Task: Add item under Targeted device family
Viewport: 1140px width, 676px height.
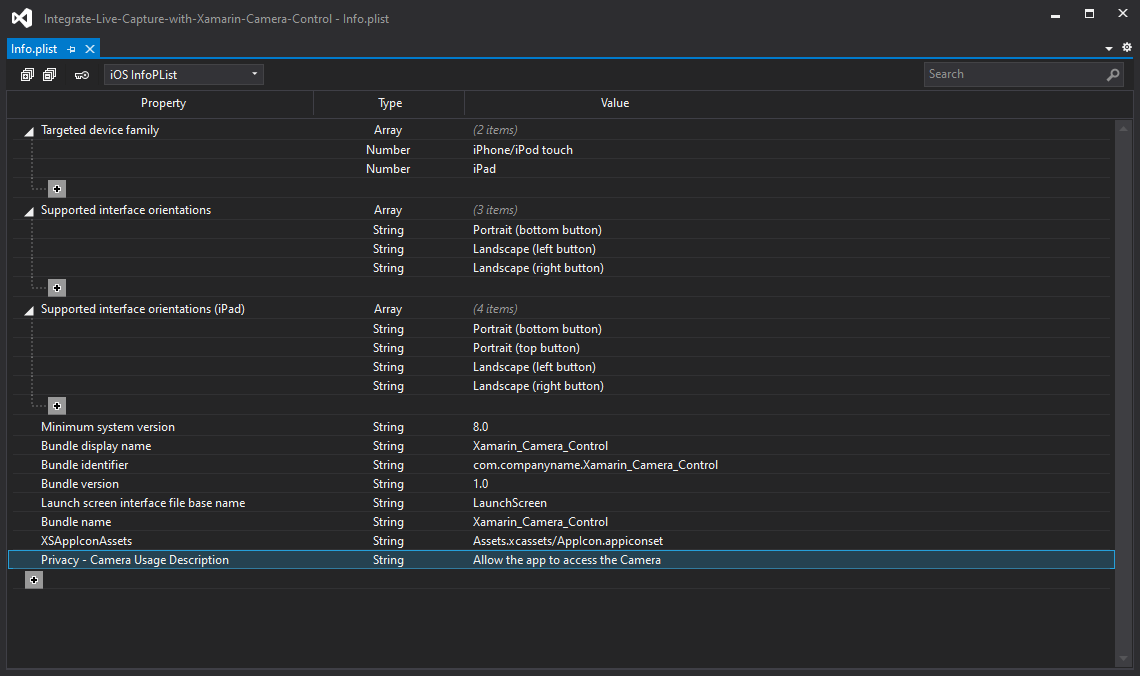Action: pyautogui.click(x=57, y=189)
